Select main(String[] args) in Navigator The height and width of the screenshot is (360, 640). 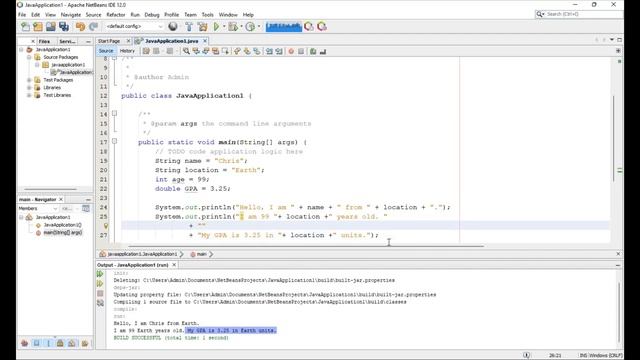(62, 233)
